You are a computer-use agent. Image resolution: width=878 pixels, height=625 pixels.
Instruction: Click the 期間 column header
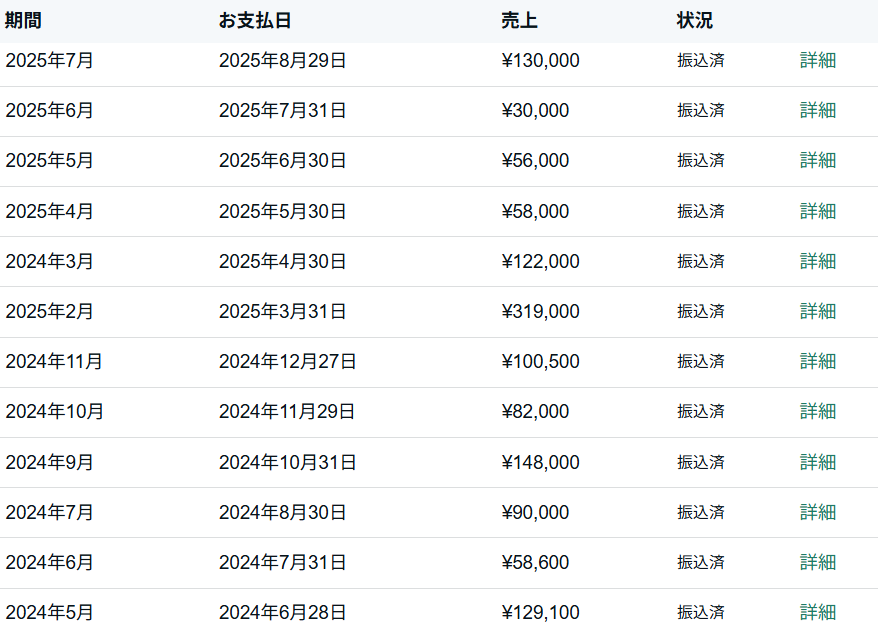(x=24, y=20)
